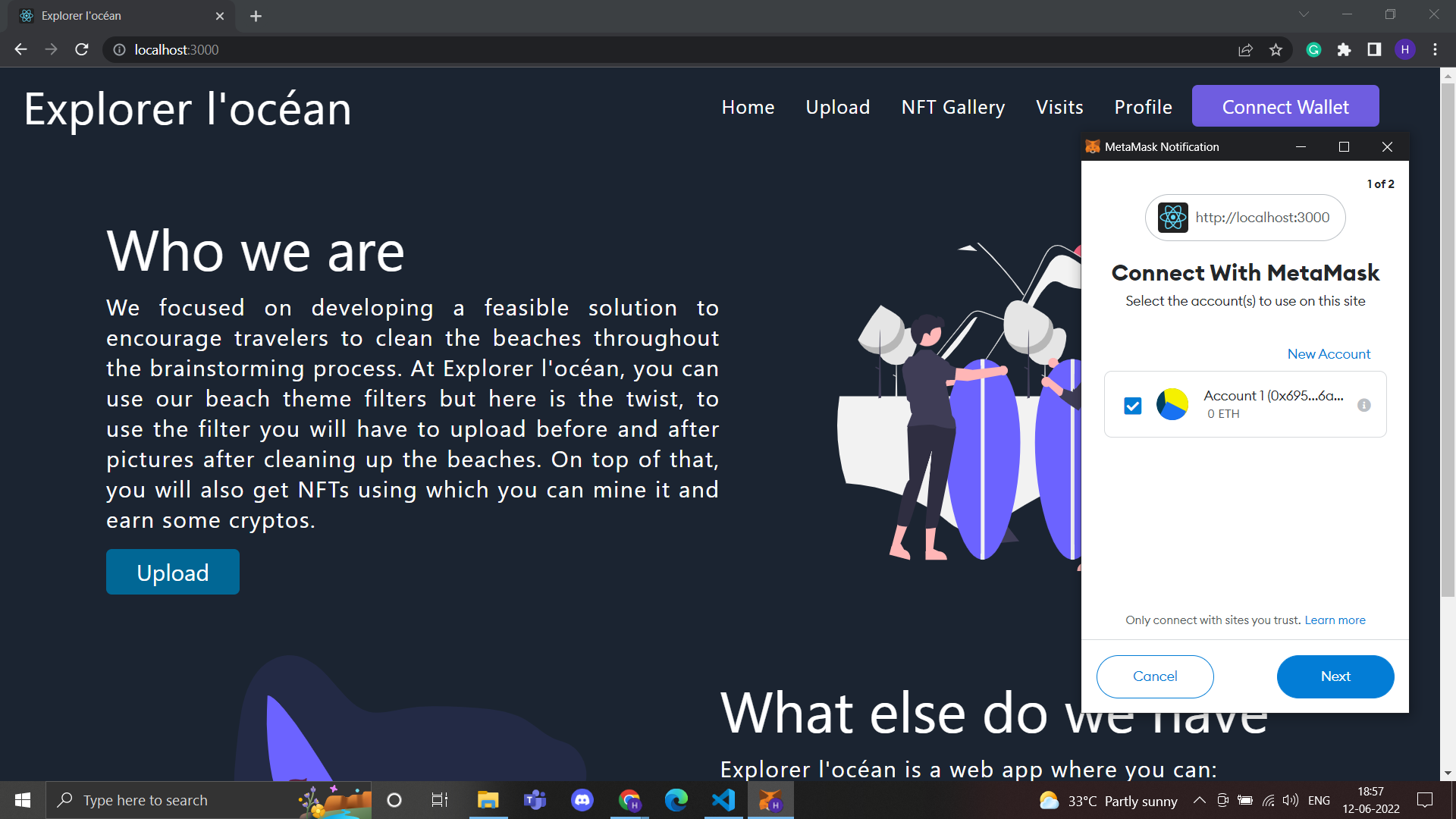Screen dimensions: 1456x819
Task: Click the Account 1 avatar icon
Action: (x=1172, y=404)
